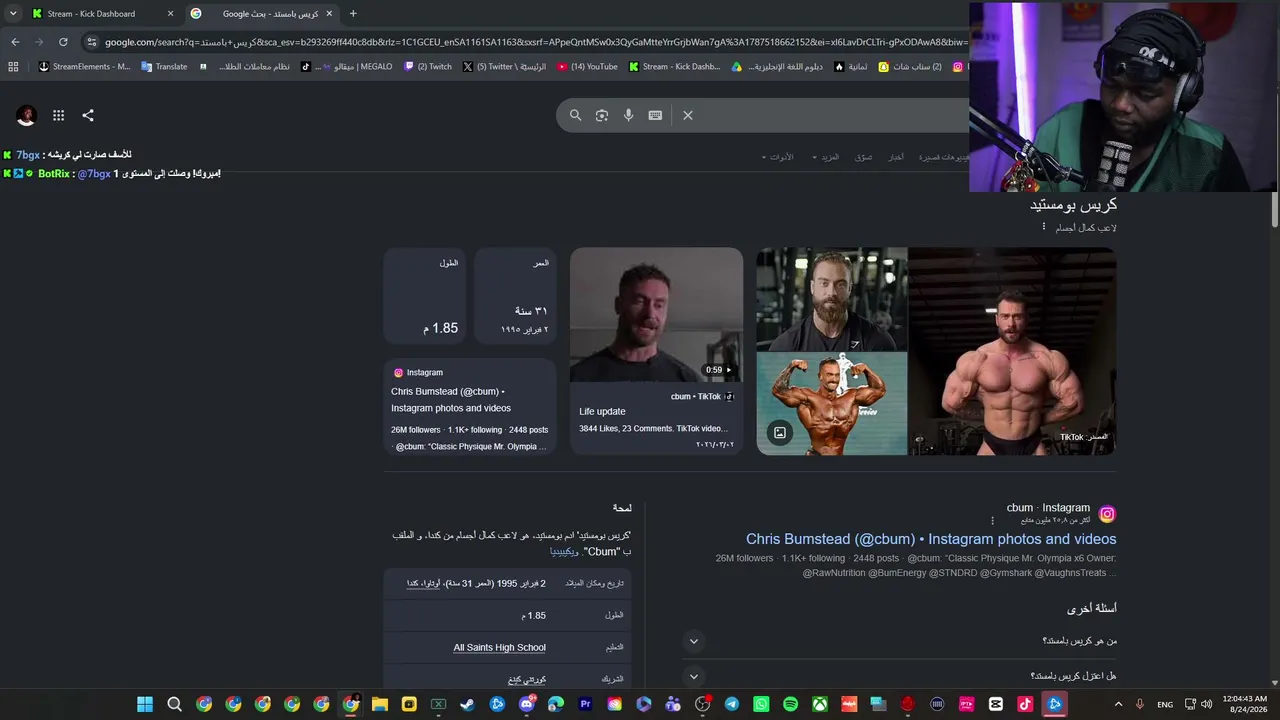Open Adobe Premiere Pro from the taskbar
The height and width of the screenshot is (720, 1280).
coord(586,704)
